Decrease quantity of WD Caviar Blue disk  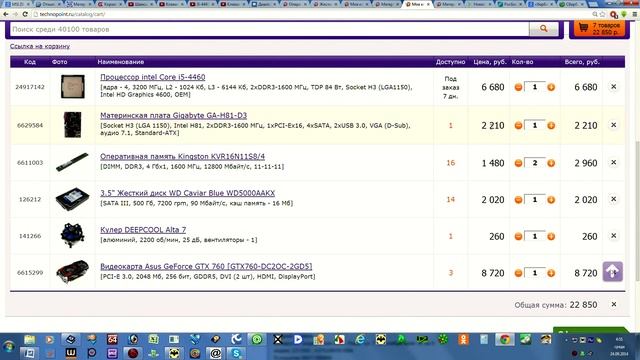518,200
